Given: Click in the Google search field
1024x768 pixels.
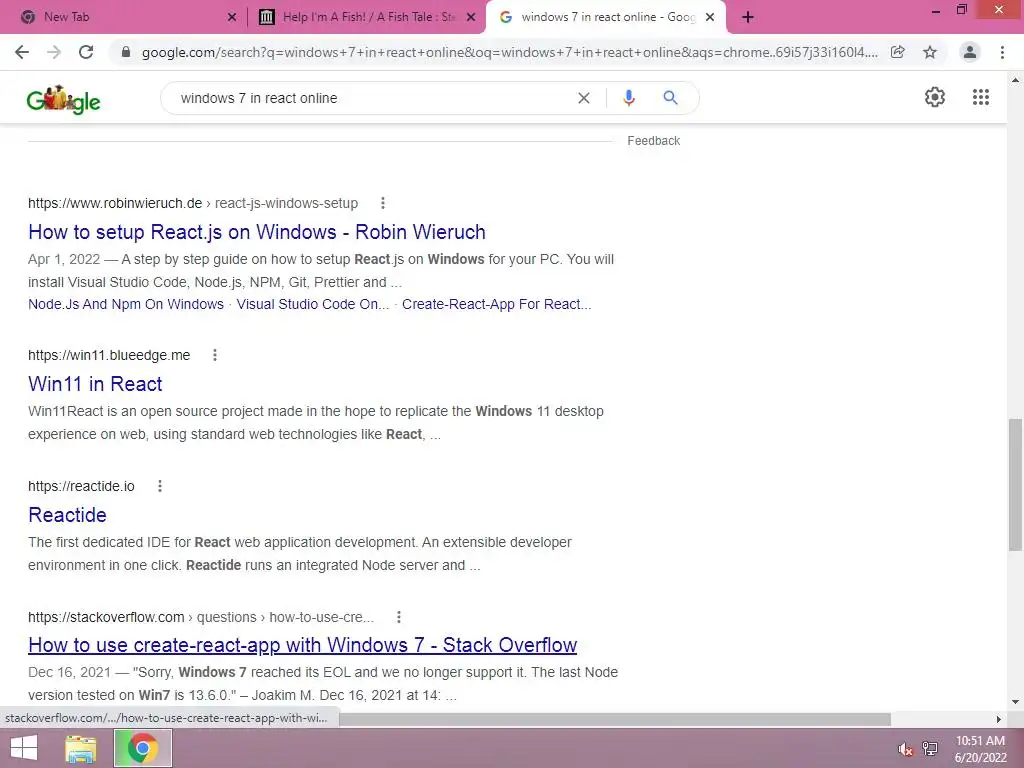Looking at the screenshot, I should [x=372, y=98].
